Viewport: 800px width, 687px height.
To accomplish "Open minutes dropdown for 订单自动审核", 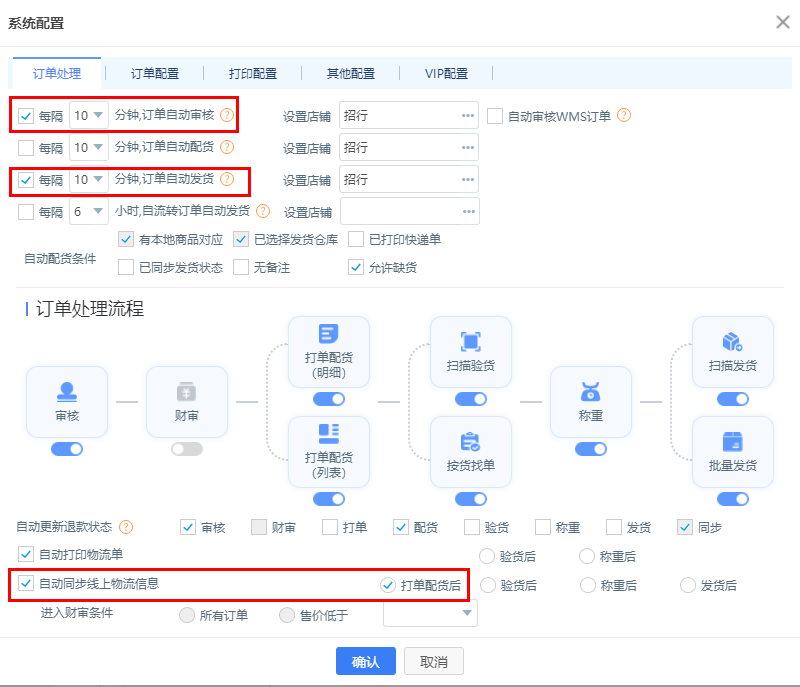I will pos(89,116).
